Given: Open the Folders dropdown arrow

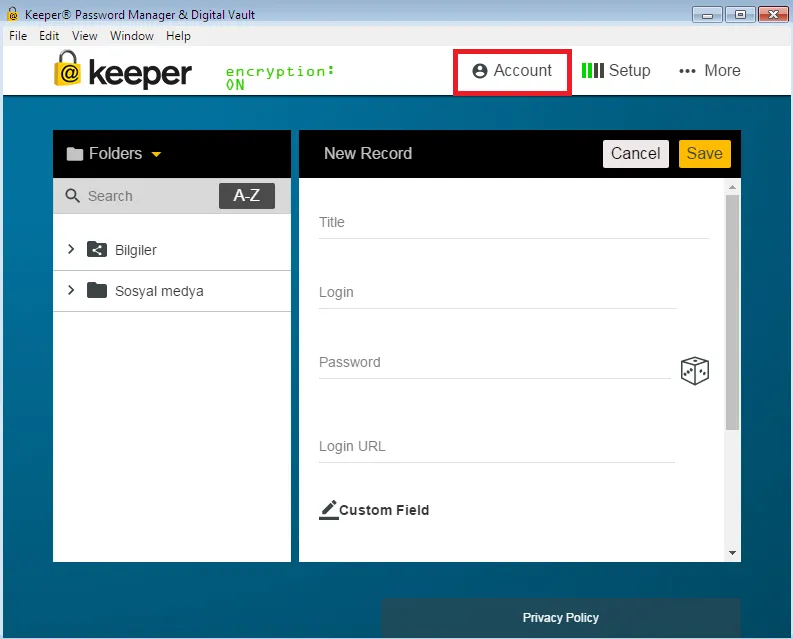Looking at the screenshot, I should (156, 154).
